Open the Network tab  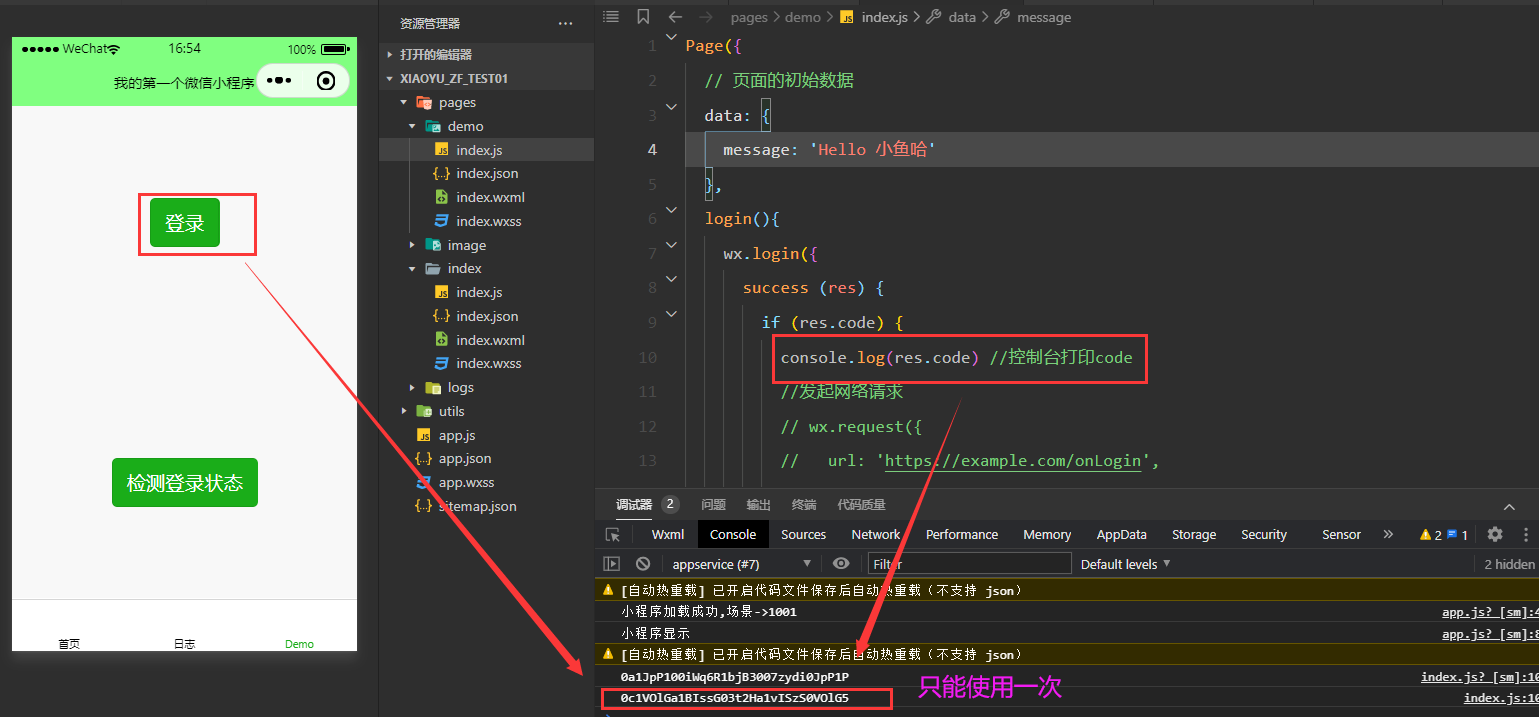pyautogui.click(x=876, y=535)
